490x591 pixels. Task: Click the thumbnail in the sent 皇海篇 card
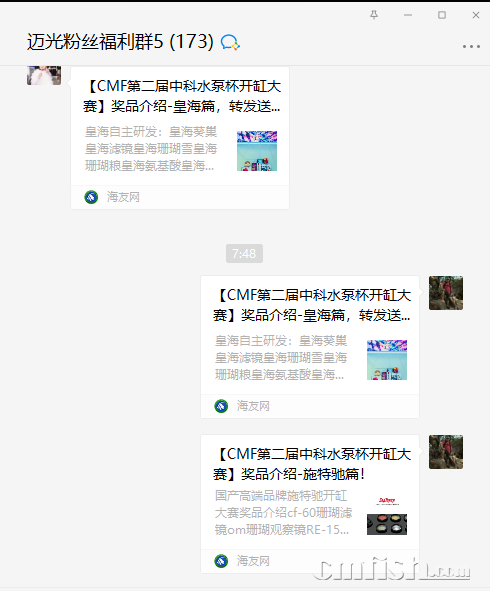[x=387, y=360]
